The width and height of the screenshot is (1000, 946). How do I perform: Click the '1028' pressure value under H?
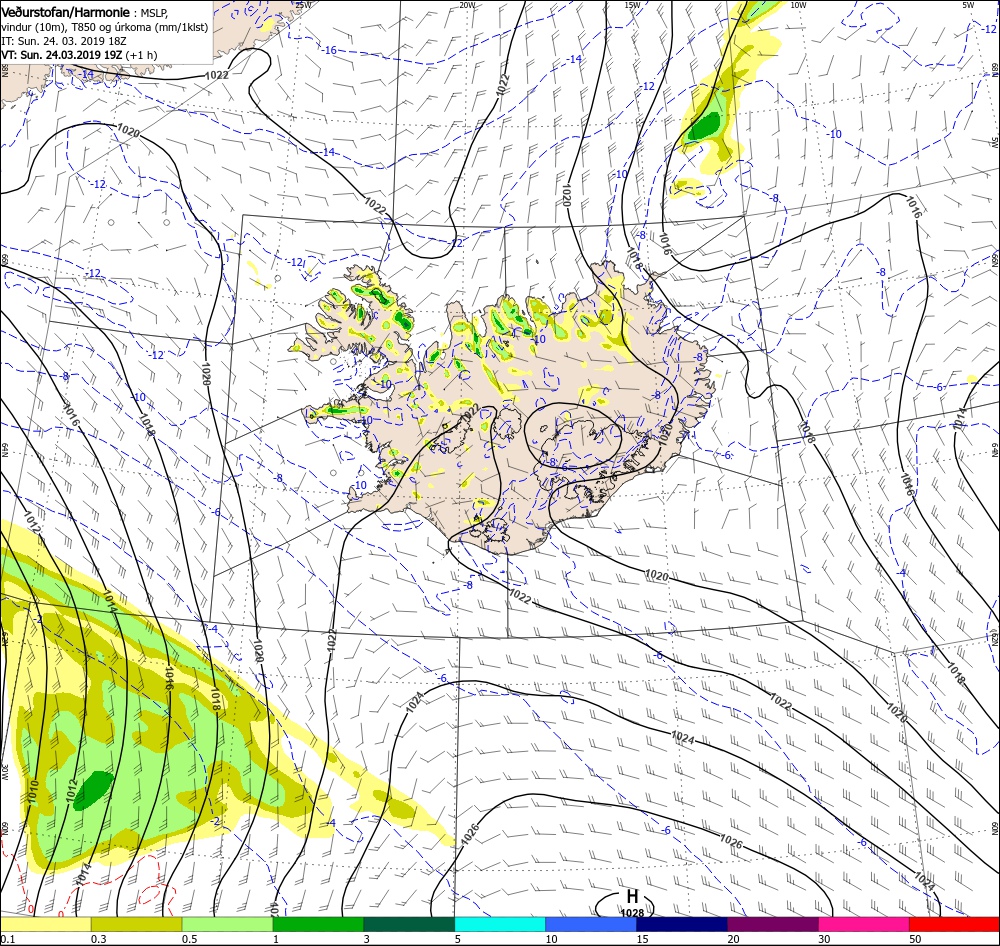point(631,913)
